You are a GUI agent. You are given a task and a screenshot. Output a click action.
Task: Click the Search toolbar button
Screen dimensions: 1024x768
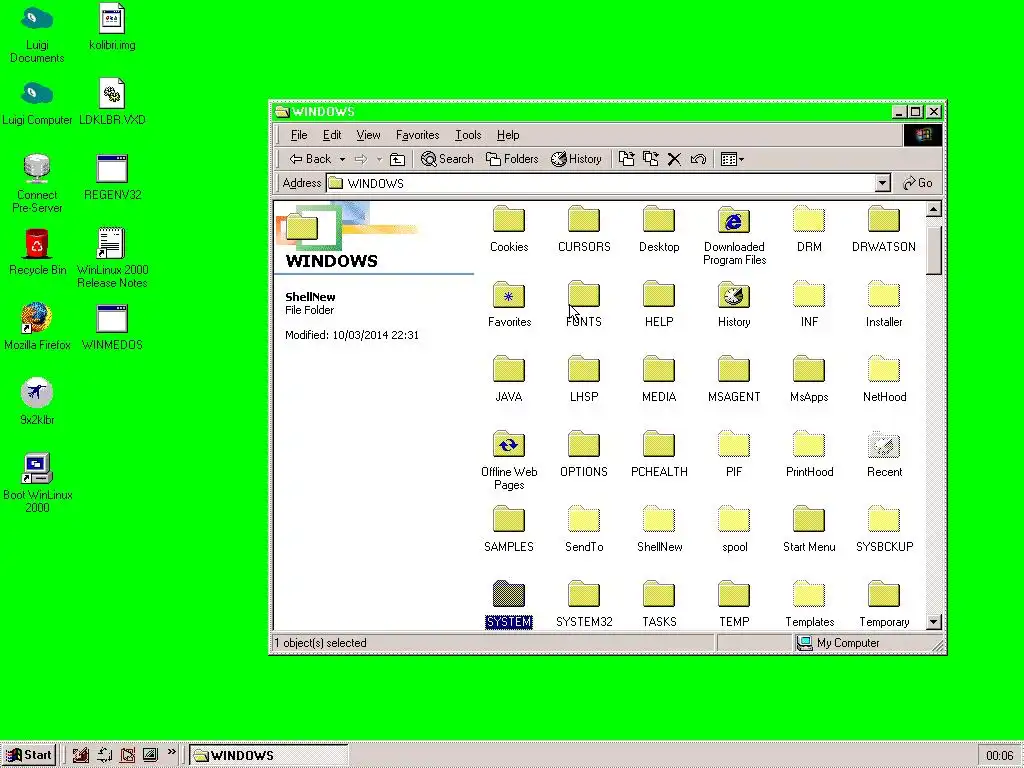(x=447, y=159)
